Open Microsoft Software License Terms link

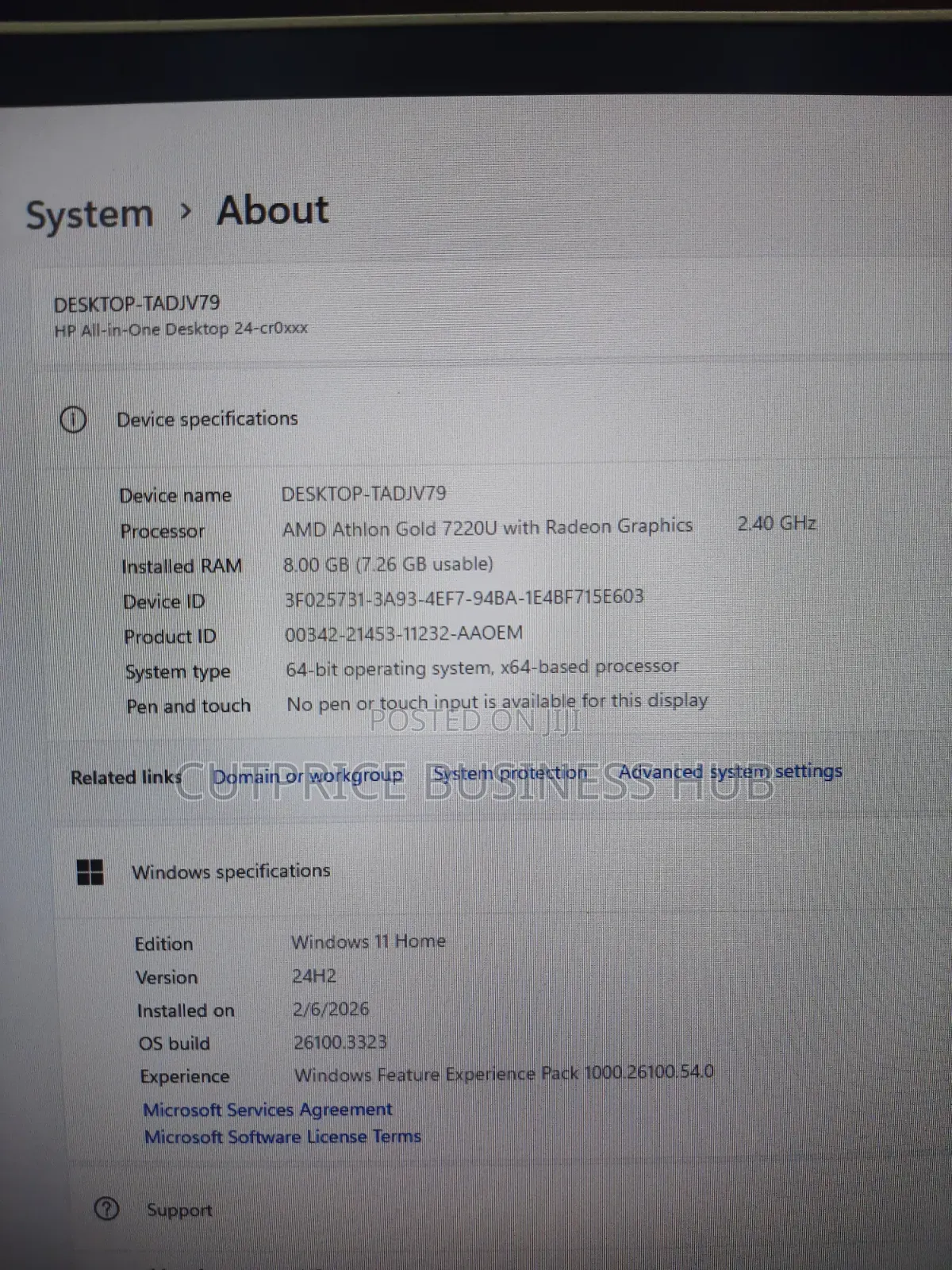(x=282, y=1137)
